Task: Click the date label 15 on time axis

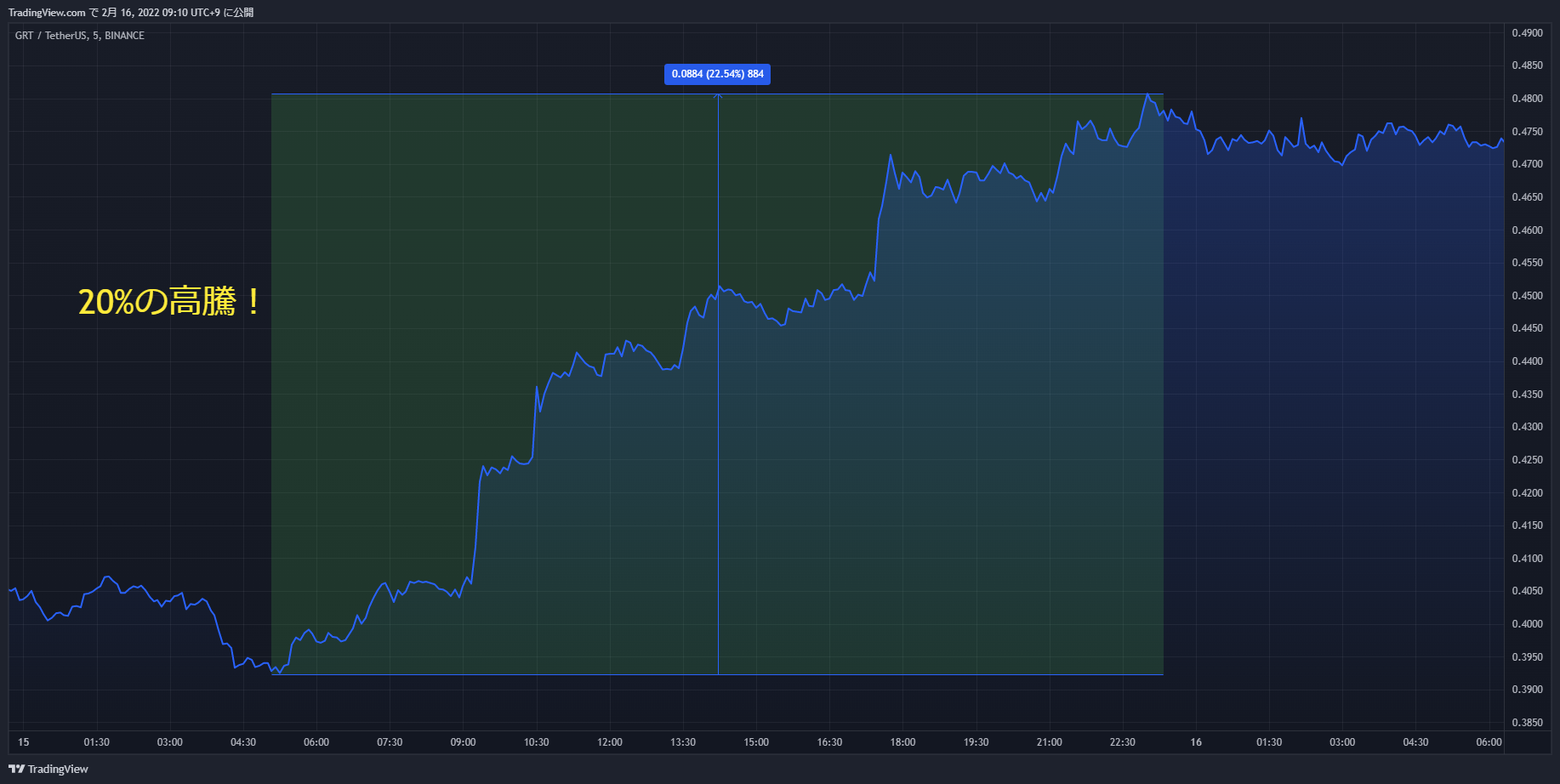Action: [24, 742]
